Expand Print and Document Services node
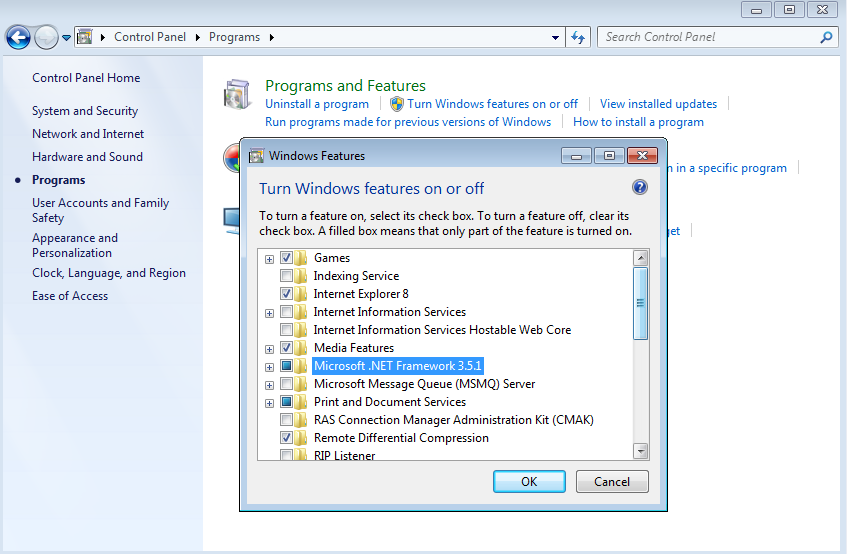 click(x=270, y=403)
